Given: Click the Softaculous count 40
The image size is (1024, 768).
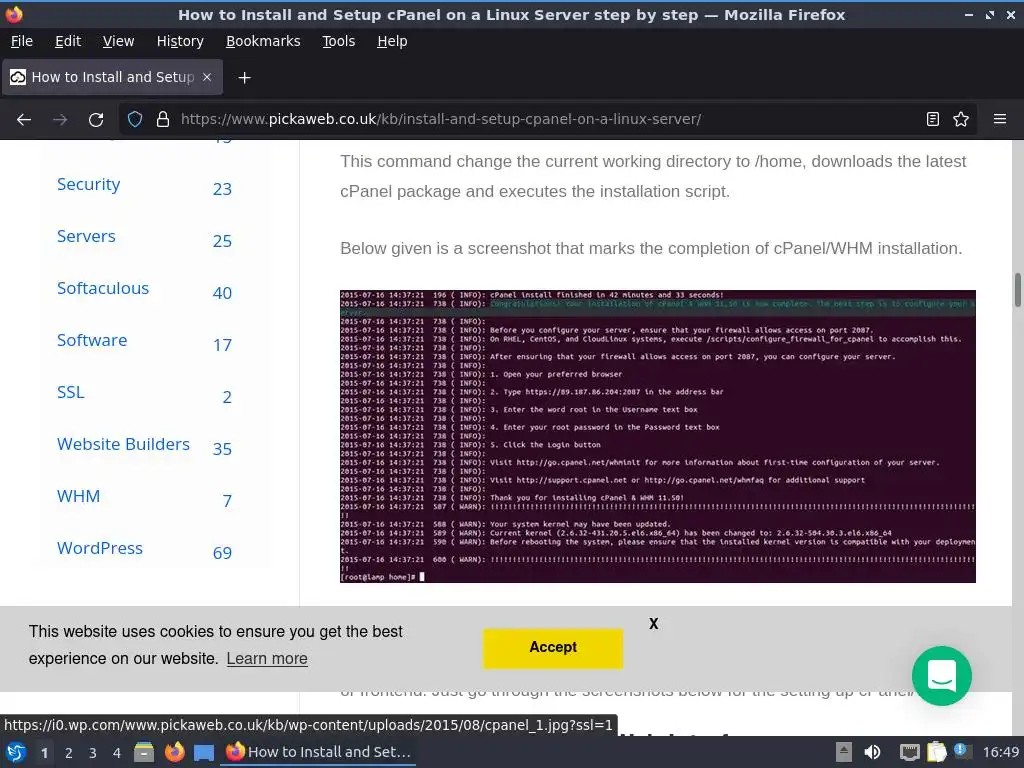Looking at the screenshot, I should point(222,293).
